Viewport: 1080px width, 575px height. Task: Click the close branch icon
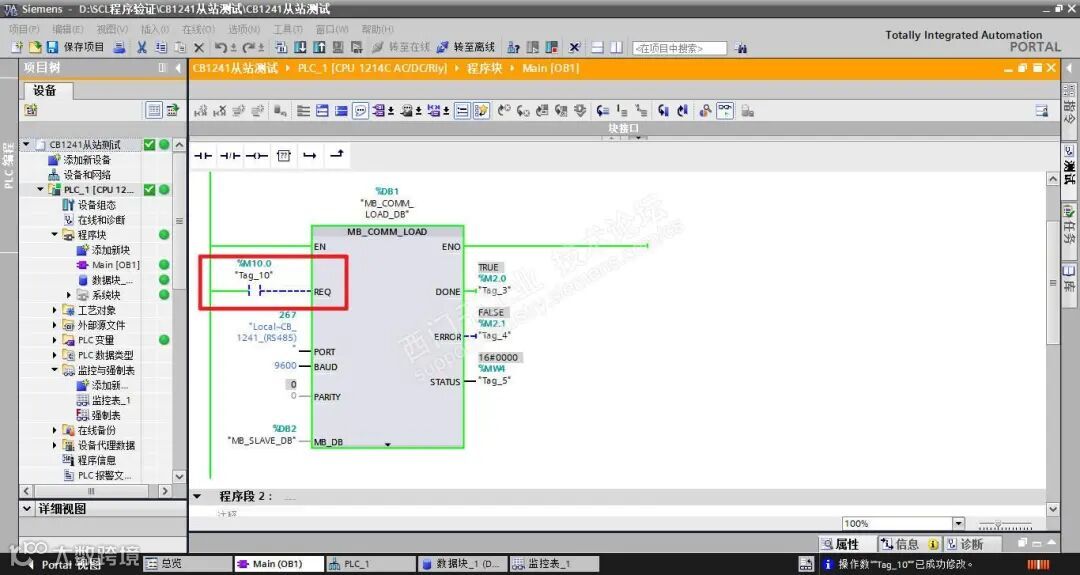pos(337,155)
